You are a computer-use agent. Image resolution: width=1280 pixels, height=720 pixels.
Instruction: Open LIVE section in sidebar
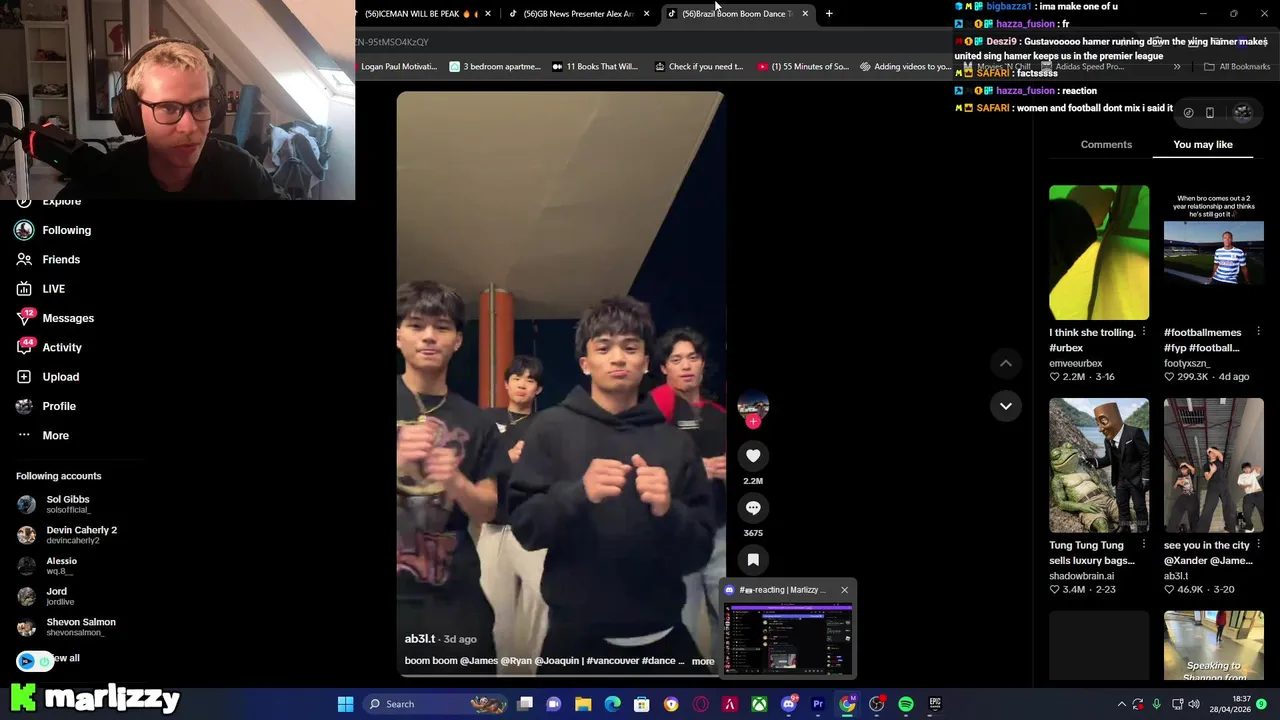point(40,289)
